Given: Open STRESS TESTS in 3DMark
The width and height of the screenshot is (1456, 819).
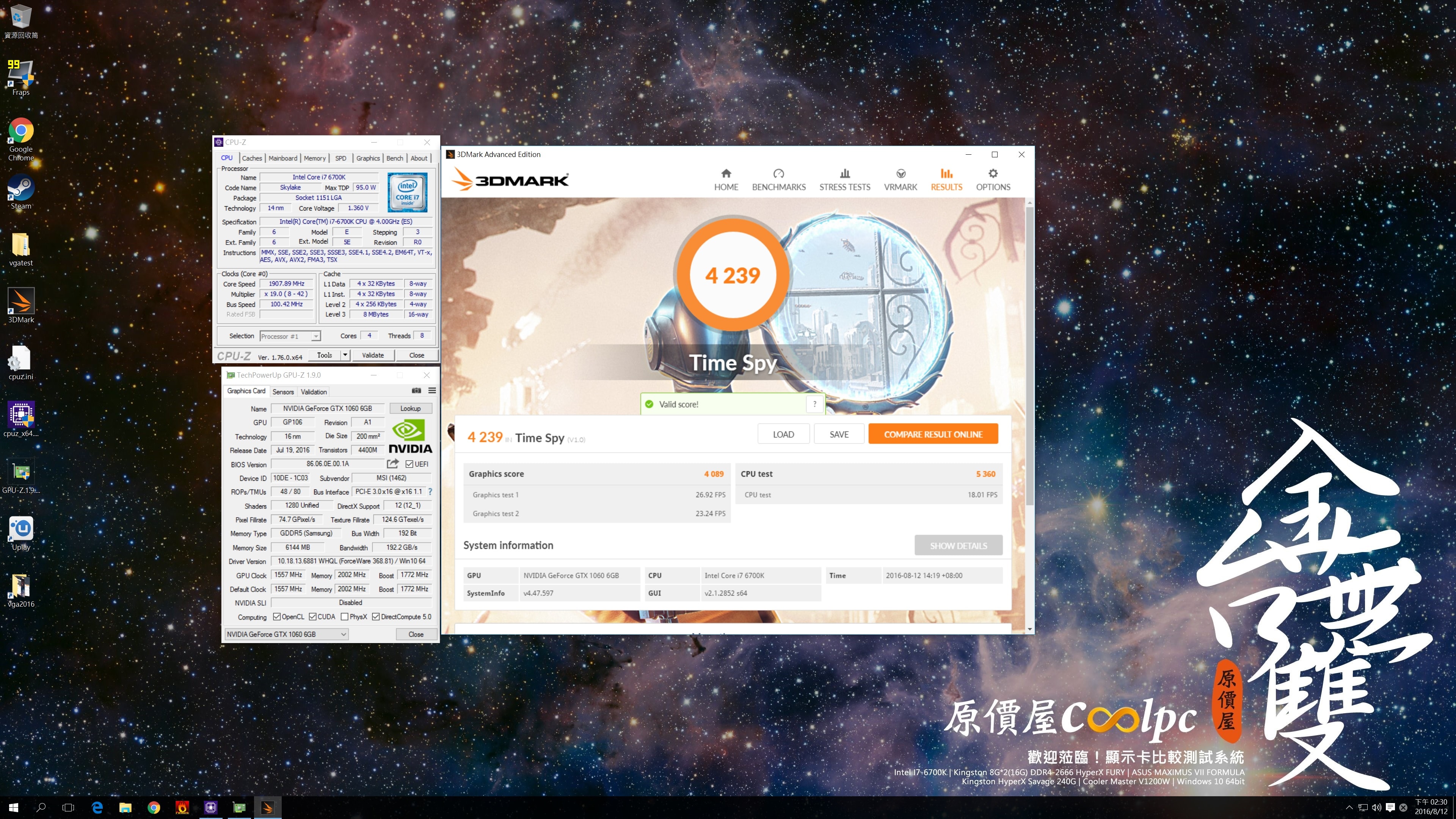Looking at the screenshot, I should 844,180.
